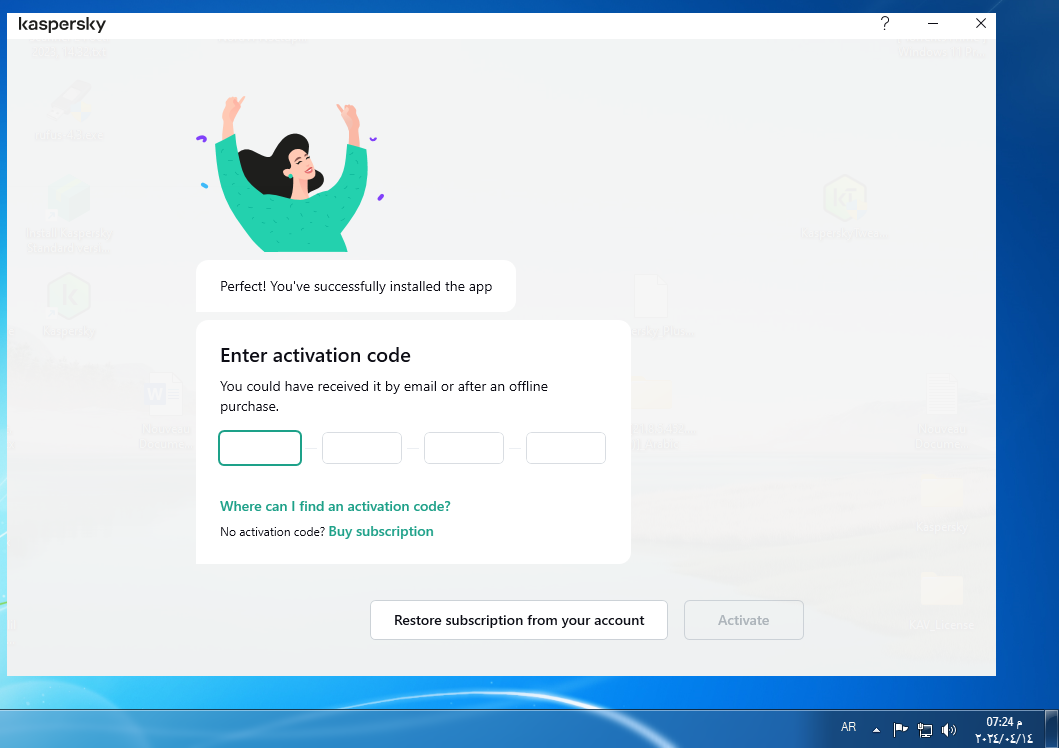The image size is (1059, 748).
Task: Click into the third activation code box
Action: pos(464,448)
